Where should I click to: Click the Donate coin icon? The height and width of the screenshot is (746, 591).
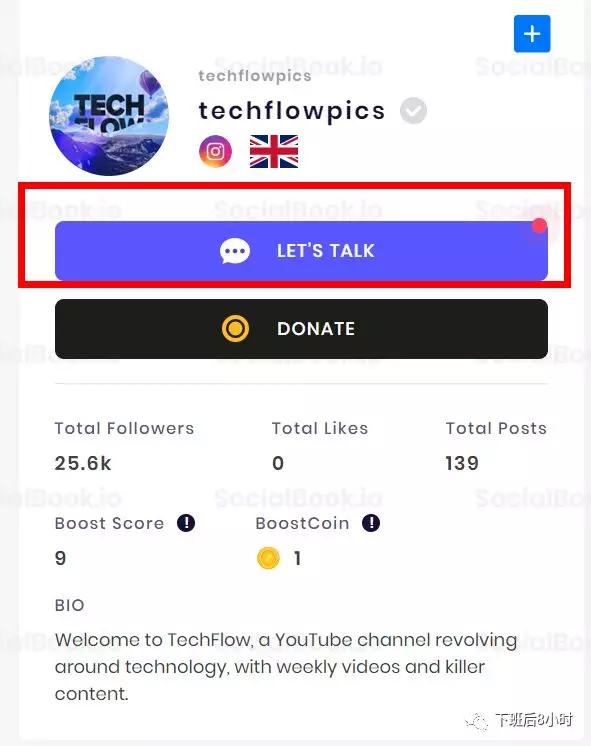click(x=235, y=328)
